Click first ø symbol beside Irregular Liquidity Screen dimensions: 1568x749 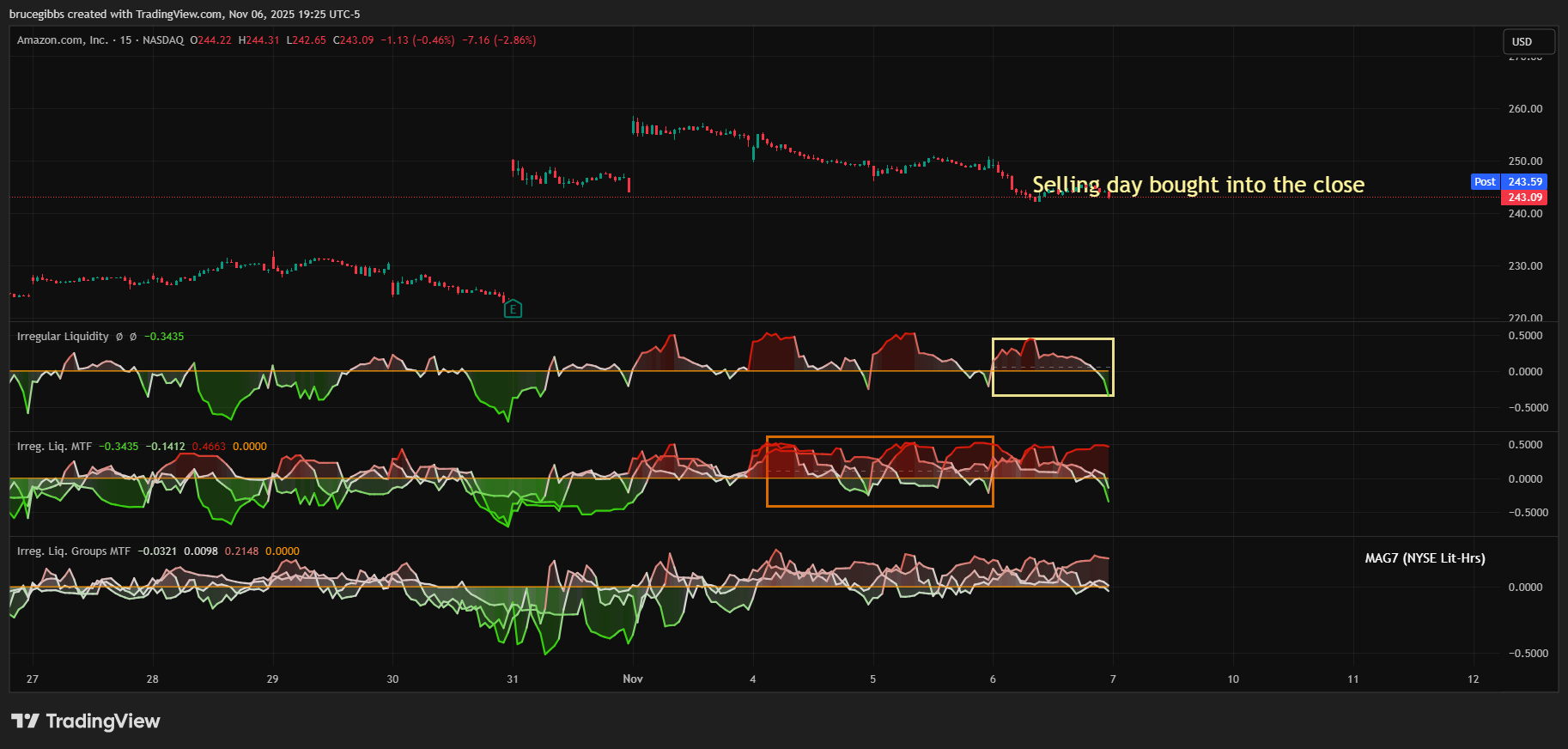tap(119, 337)
